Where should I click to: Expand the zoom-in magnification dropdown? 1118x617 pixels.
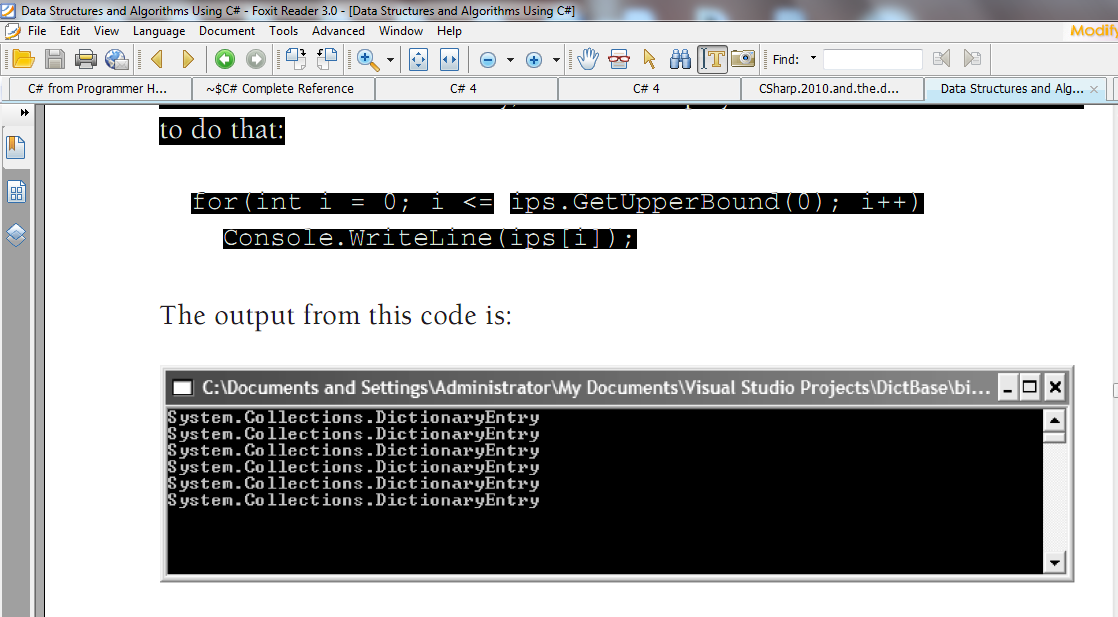click(556, 60)
